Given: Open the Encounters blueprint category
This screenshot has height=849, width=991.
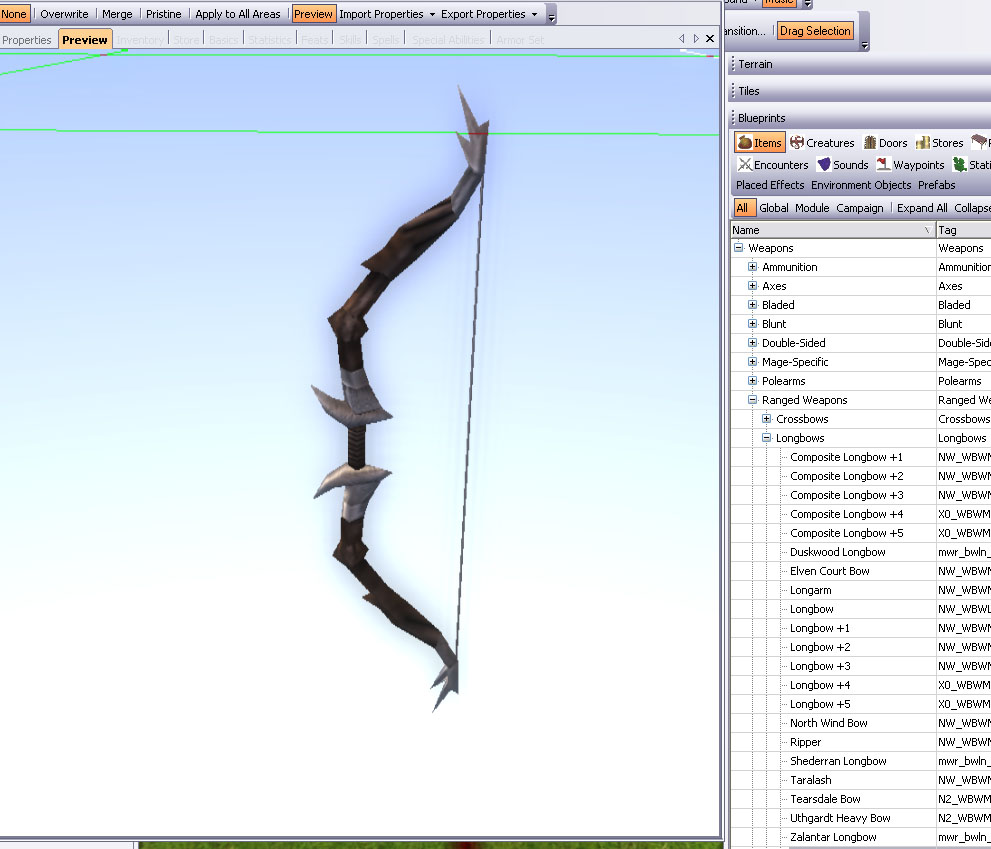Looking at the screenshot, I should [774, 165].
